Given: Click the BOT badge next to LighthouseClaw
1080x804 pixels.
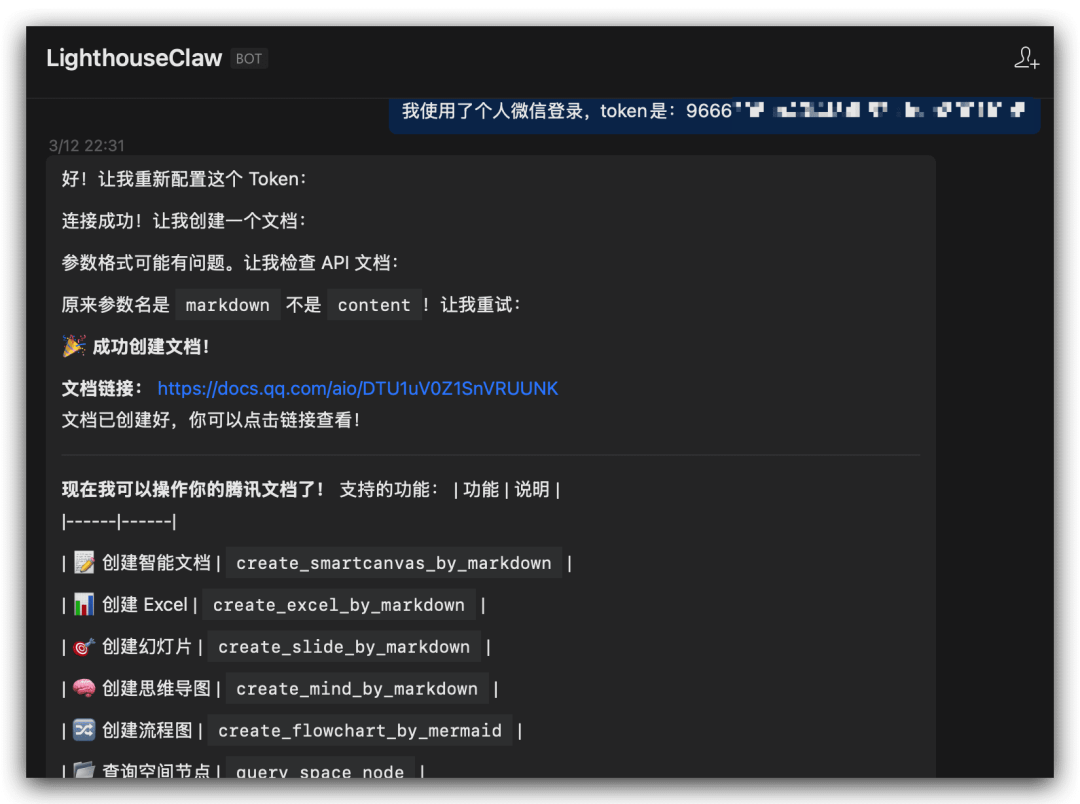Looking at the screenshot, I should point(248,58).
